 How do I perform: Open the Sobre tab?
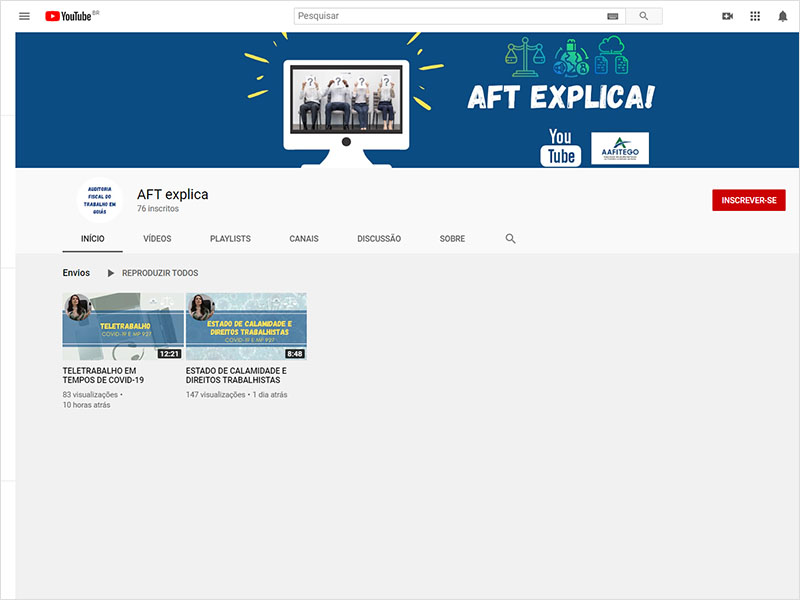click(452, 239)
